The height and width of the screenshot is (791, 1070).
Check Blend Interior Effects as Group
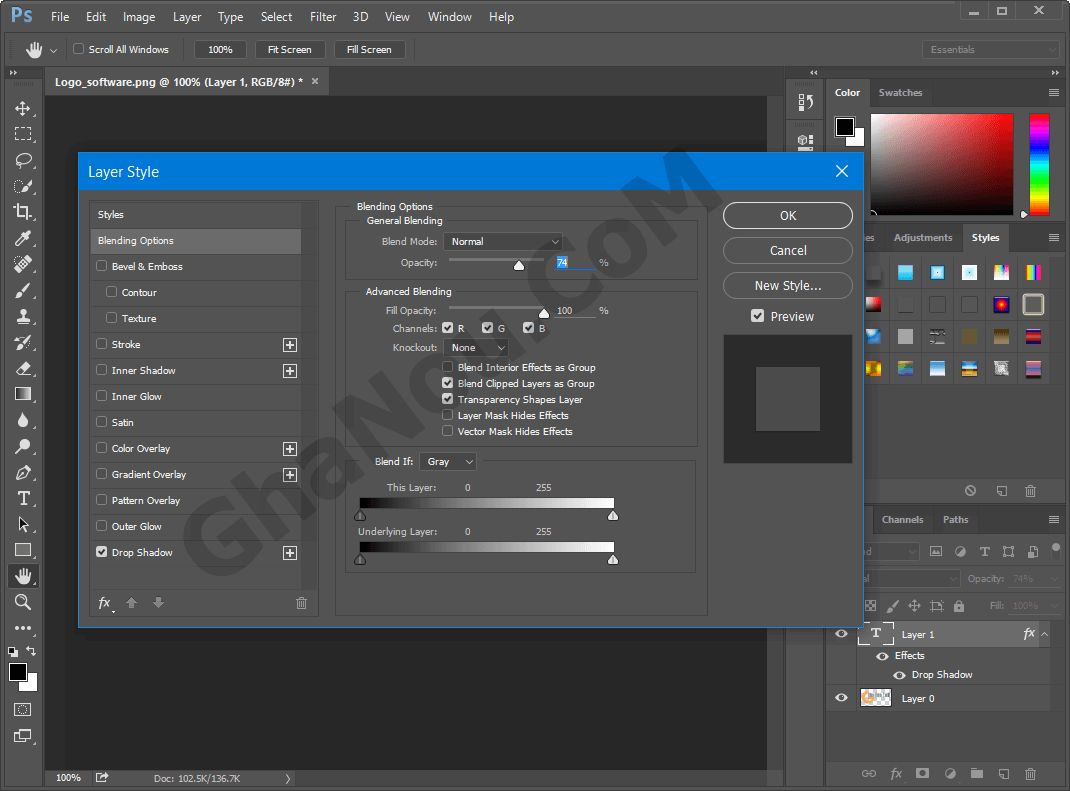click(x=448, y=367)
